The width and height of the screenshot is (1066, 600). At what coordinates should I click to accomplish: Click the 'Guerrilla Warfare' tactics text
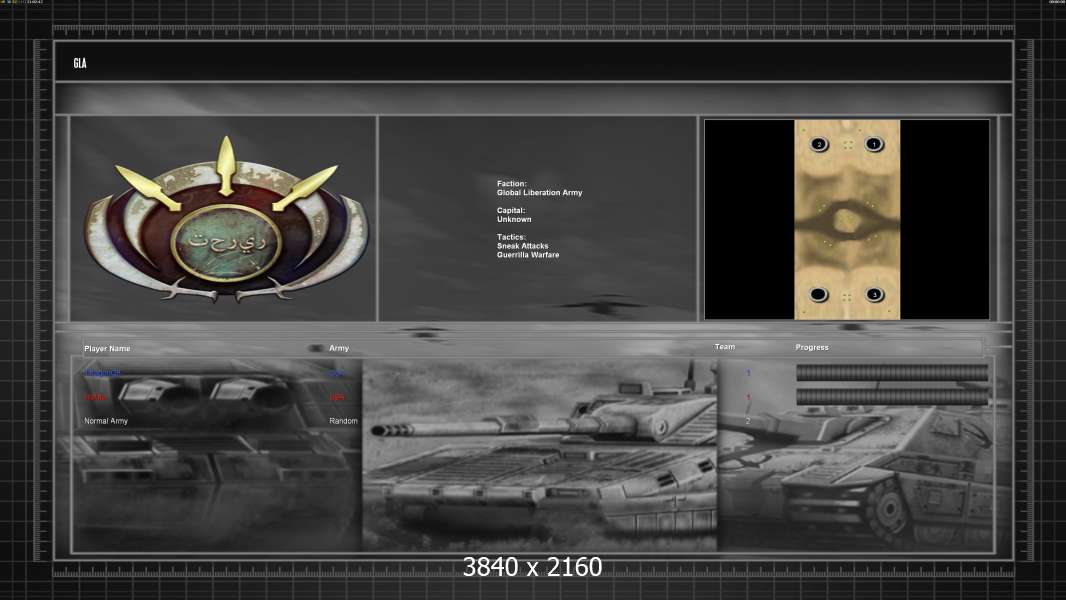coord(528,255)
